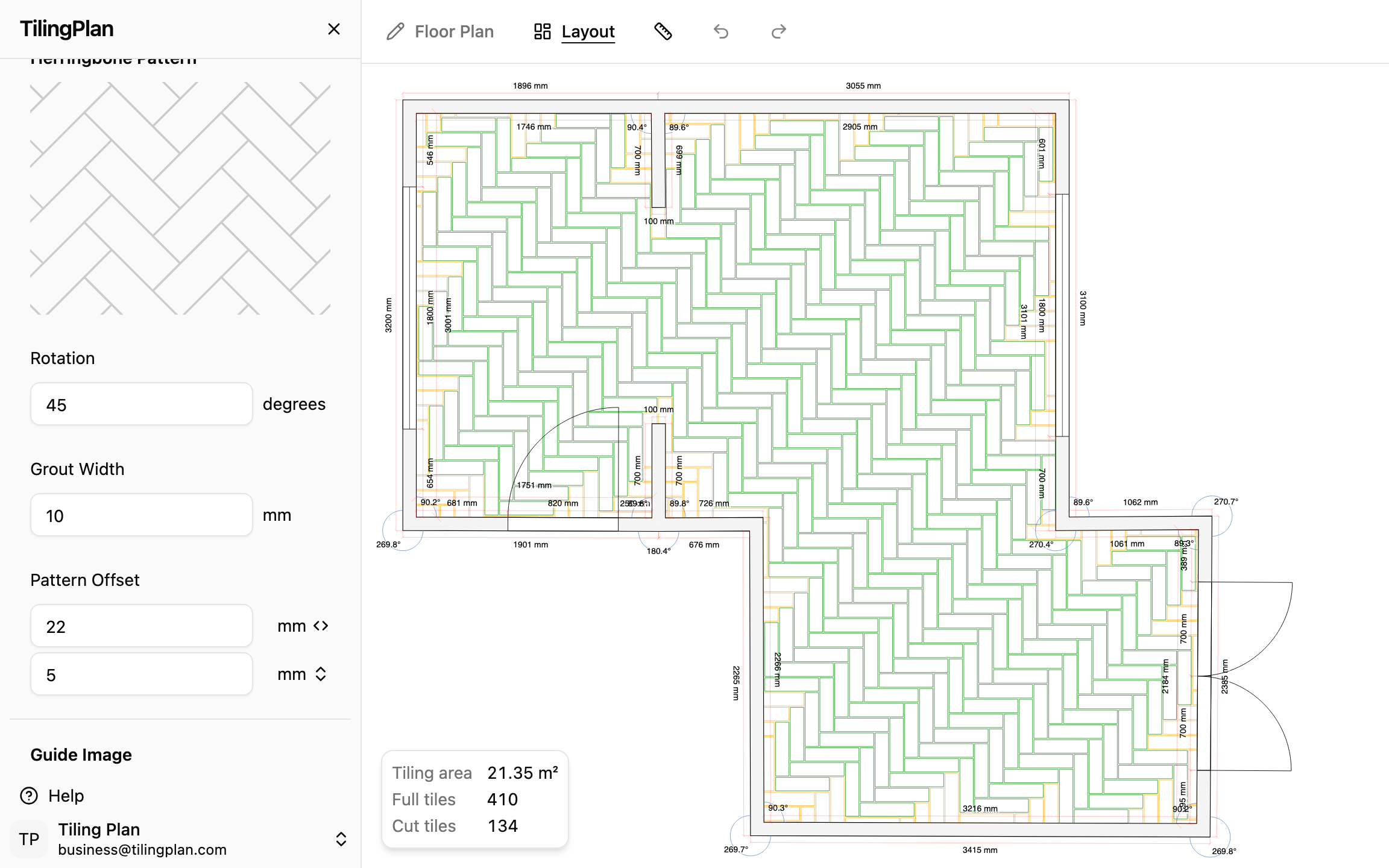This screenshot has height=868, width=1389.
Task: Click the 3200 mm left wall dimension
Action: click(388, 315)
